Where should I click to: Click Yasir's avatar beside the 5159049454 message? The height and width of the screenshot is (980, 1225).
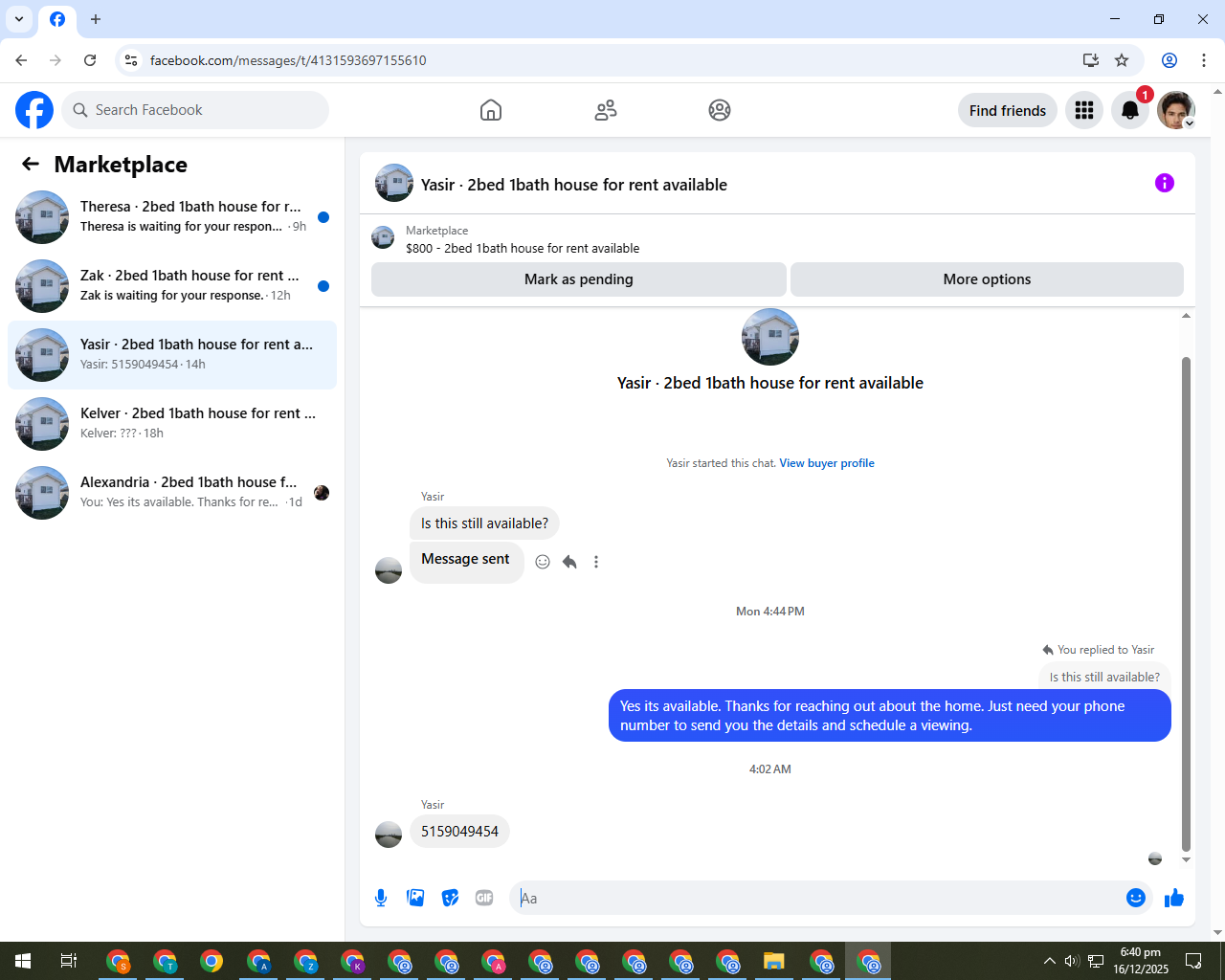click(389, 834)
